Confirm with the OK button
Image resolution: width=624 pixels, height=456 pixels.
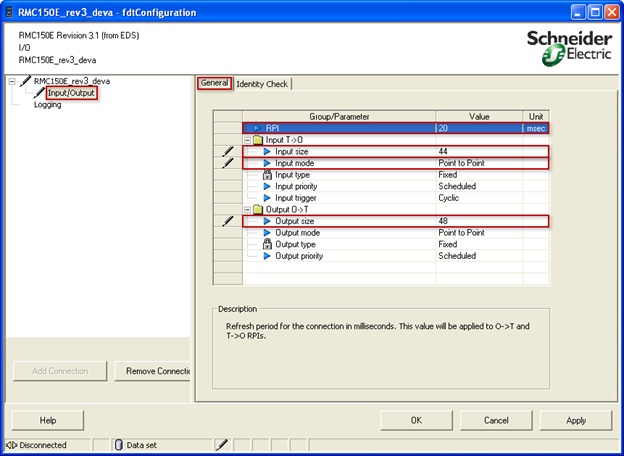pyautogui.click(x=416, y=421)
